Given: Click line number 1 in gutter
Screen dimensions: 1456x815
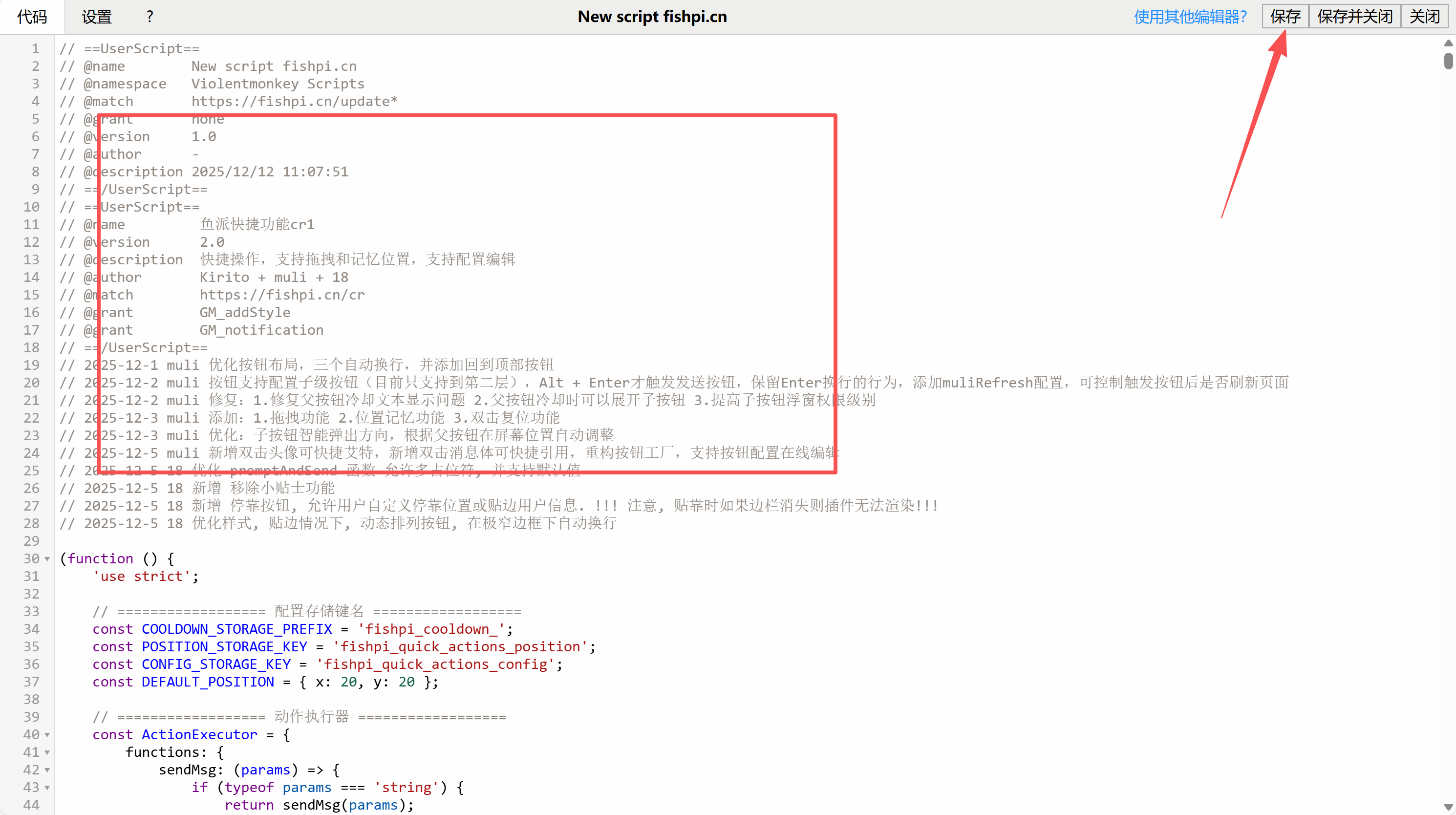Looking at the screenshot, I should point(35,48).
